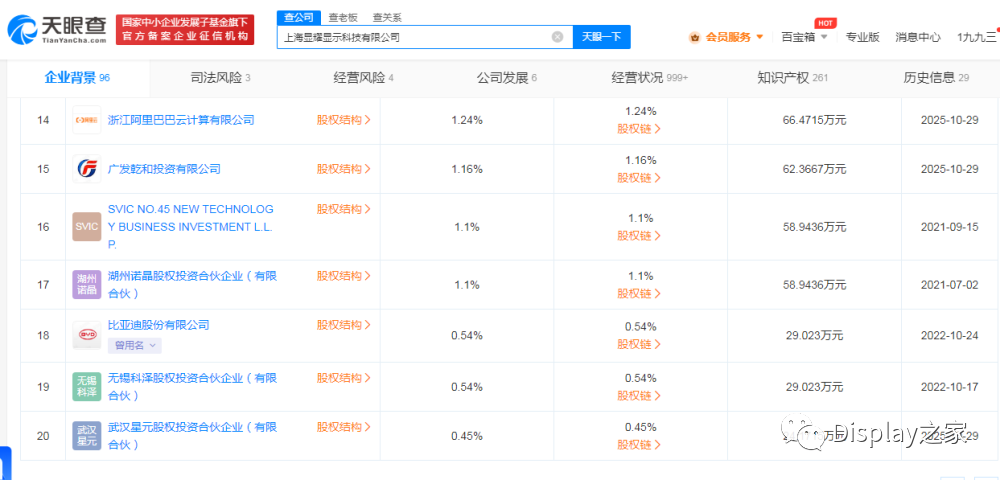1000x480 pixels.
Task: Click the BYD company logo
Action: 87,335
